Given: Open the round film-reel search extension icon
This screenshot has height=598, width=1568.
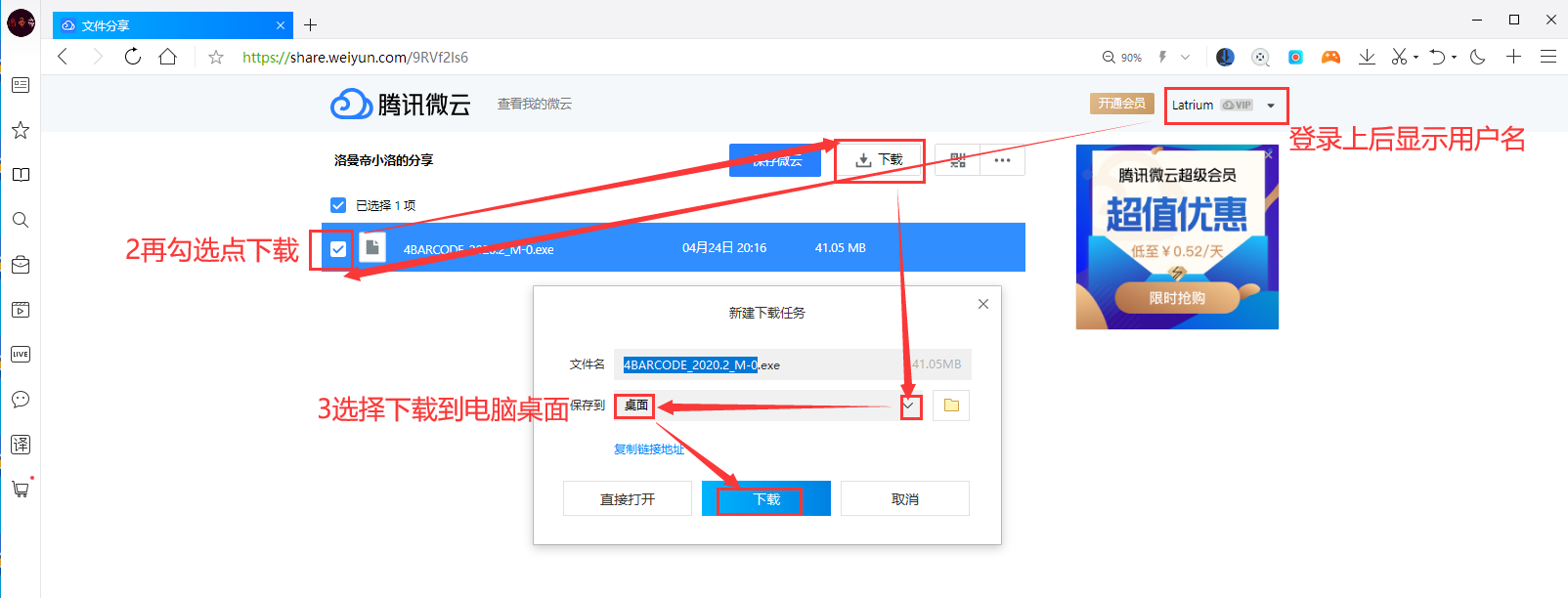Looking at the screenshot, I should 1261,57.
